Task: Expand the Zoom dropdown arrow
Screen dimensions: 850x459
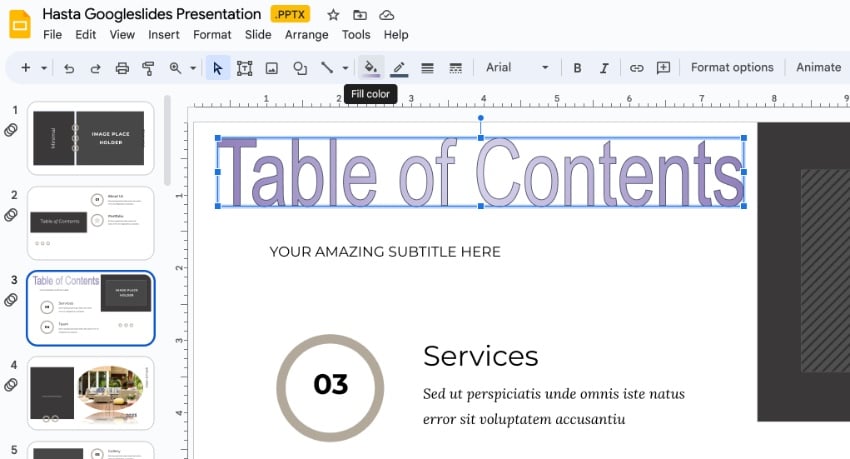Action: [192, 68]
